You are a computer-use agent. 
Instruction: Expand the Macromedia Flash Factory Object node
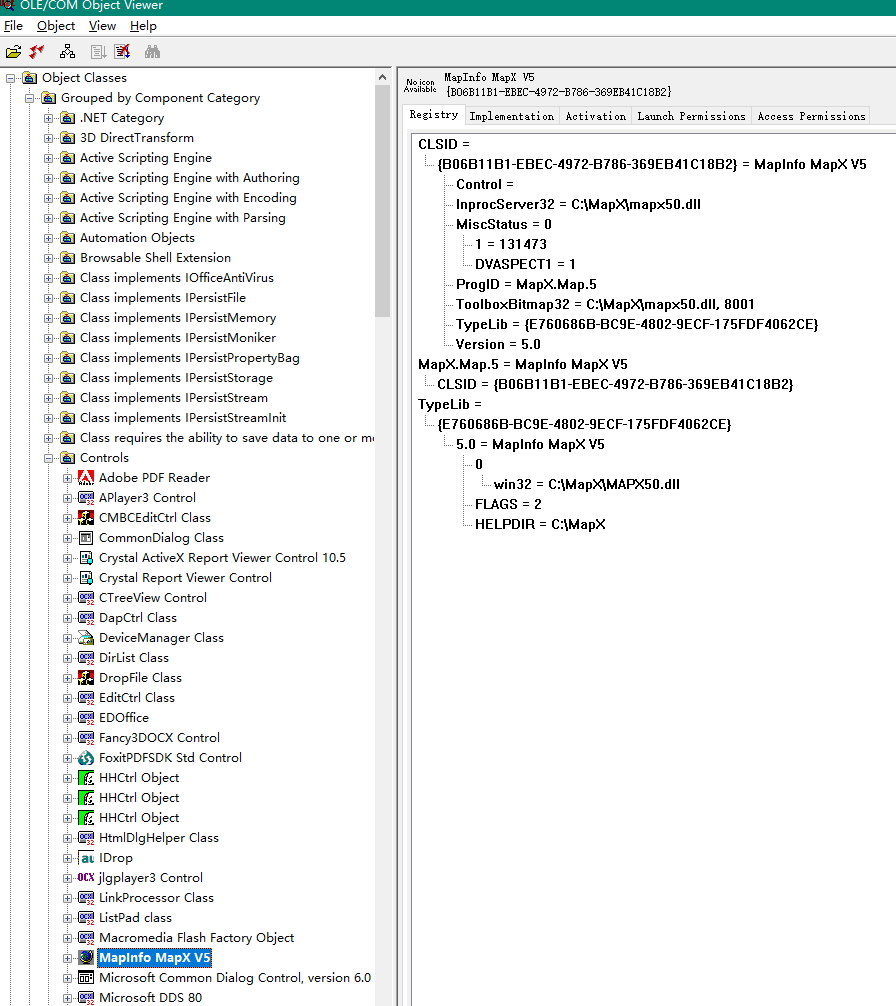tap(67, 938)
